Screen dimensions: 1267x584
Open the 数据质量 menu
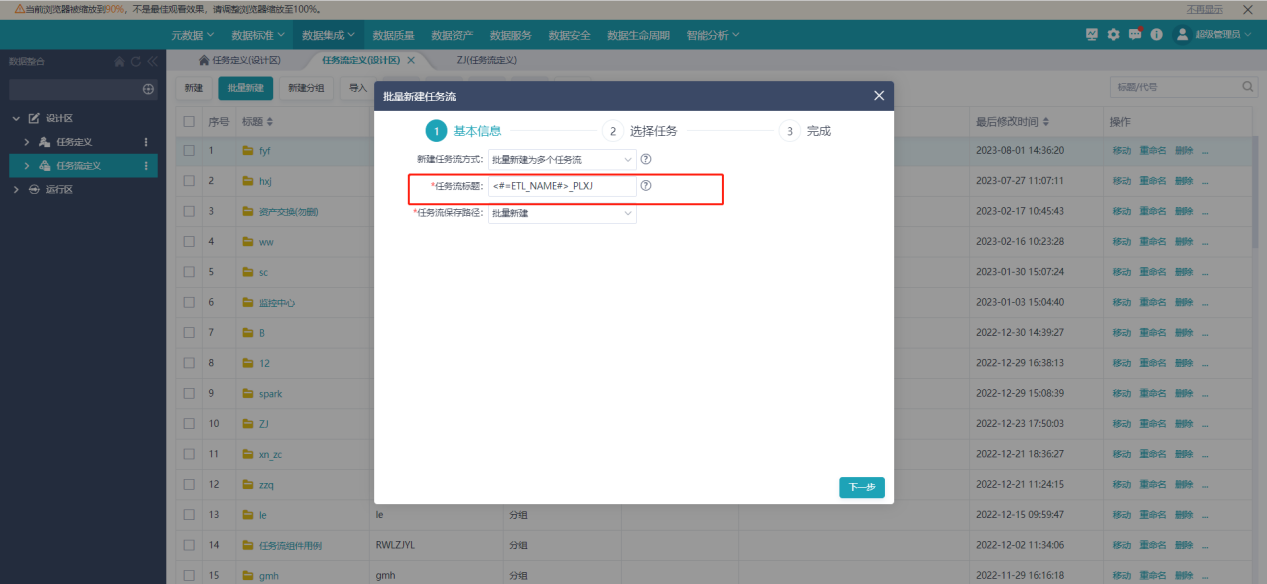pos(393,35)
